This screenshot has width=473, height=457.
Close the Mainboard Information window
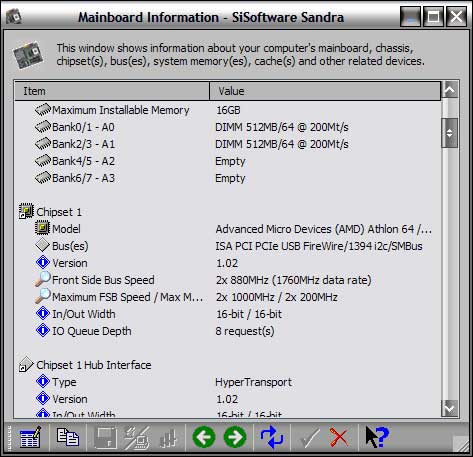pyautogui.click(x=456, y=16)
